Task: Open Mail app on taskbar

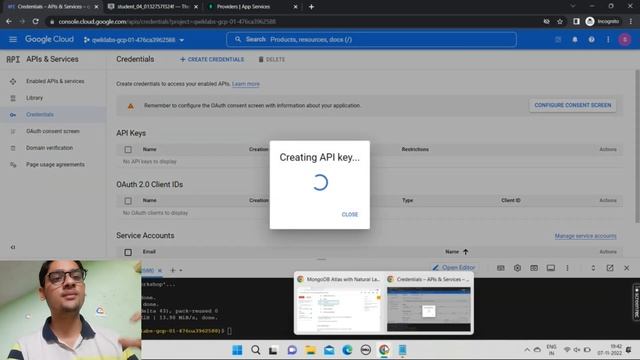Action: coord(329,350)
